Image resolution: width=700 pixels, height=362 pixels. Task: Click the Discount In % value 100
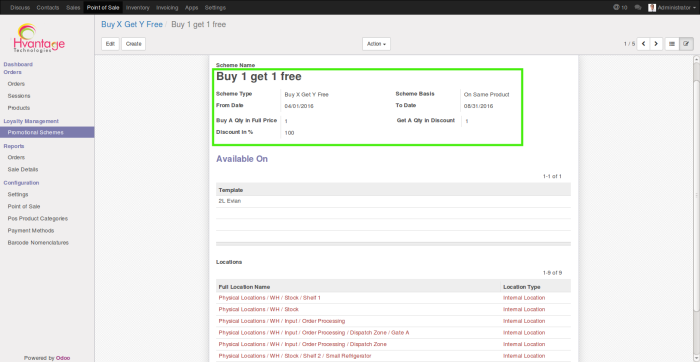coord(289,133)
